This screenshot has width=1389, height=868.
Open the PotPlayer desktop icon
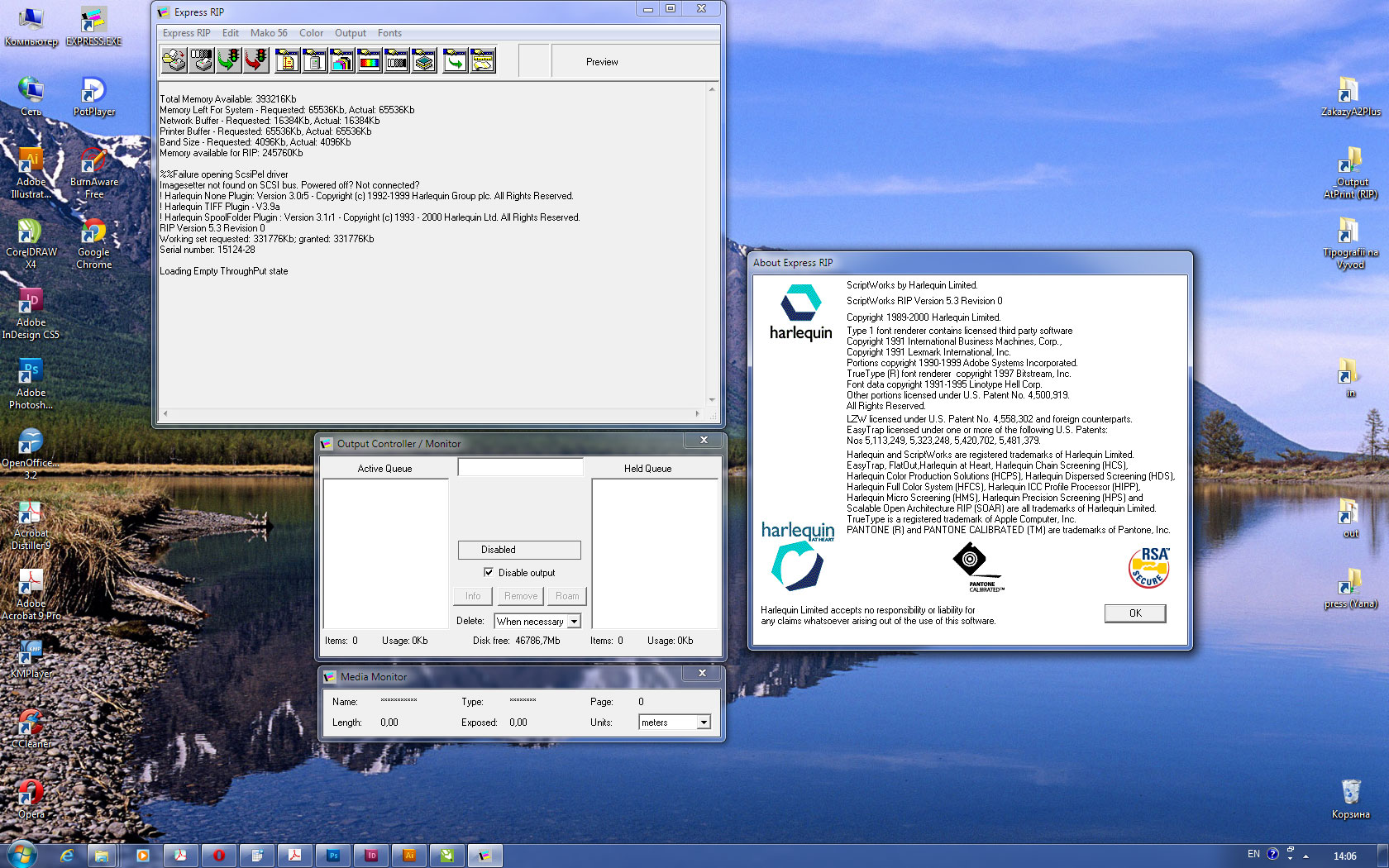93,97
